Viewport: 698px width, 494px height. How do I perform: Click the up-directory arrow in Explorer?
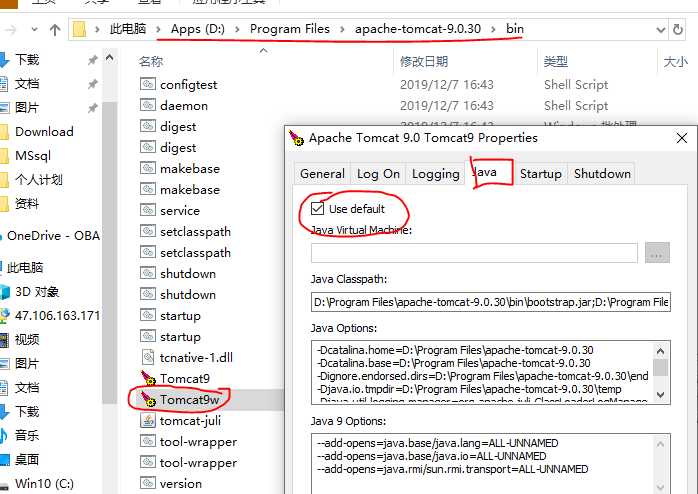(x=55, y=30)
